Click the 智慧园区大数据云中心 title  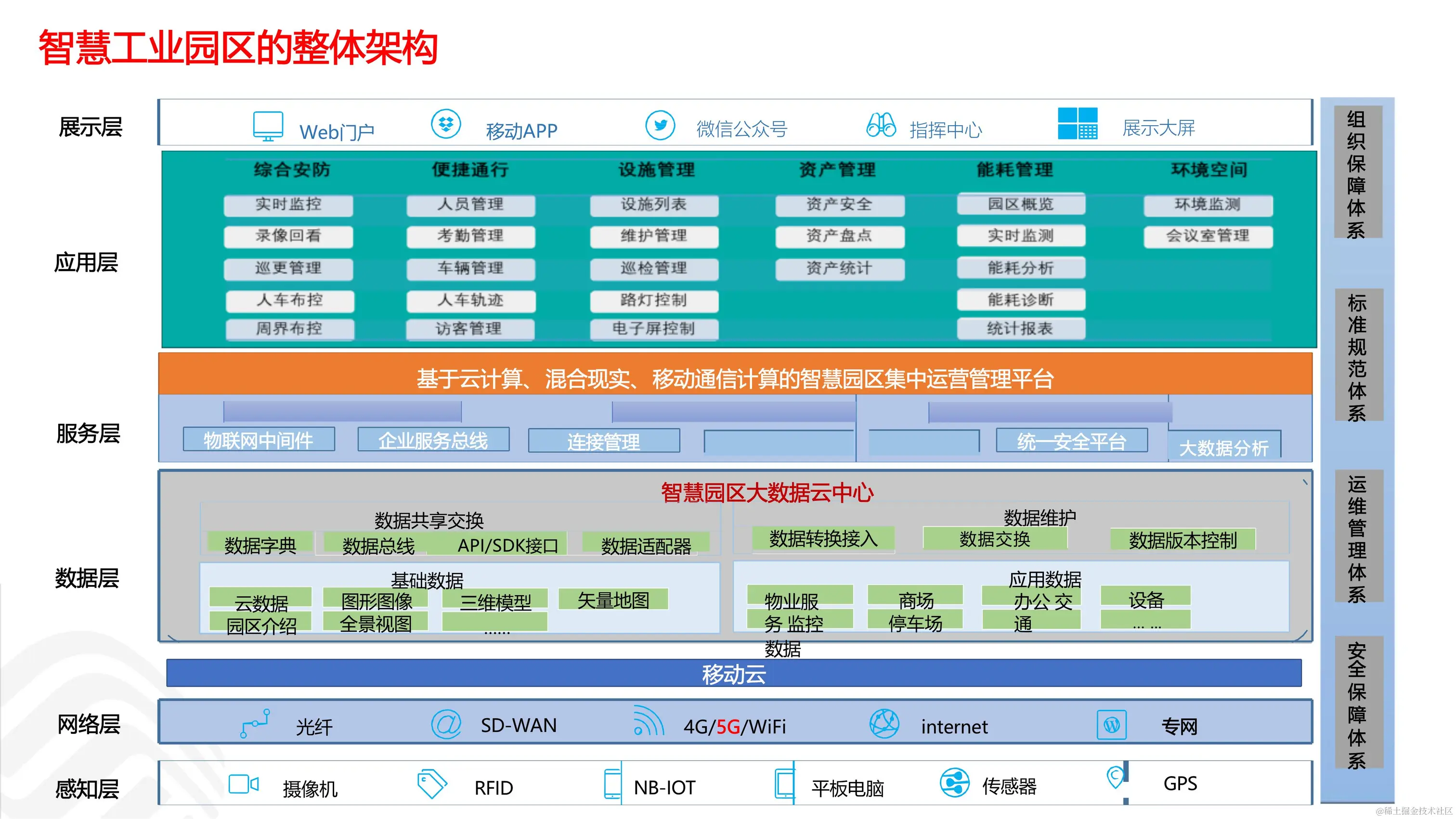(x=767, y=493)
